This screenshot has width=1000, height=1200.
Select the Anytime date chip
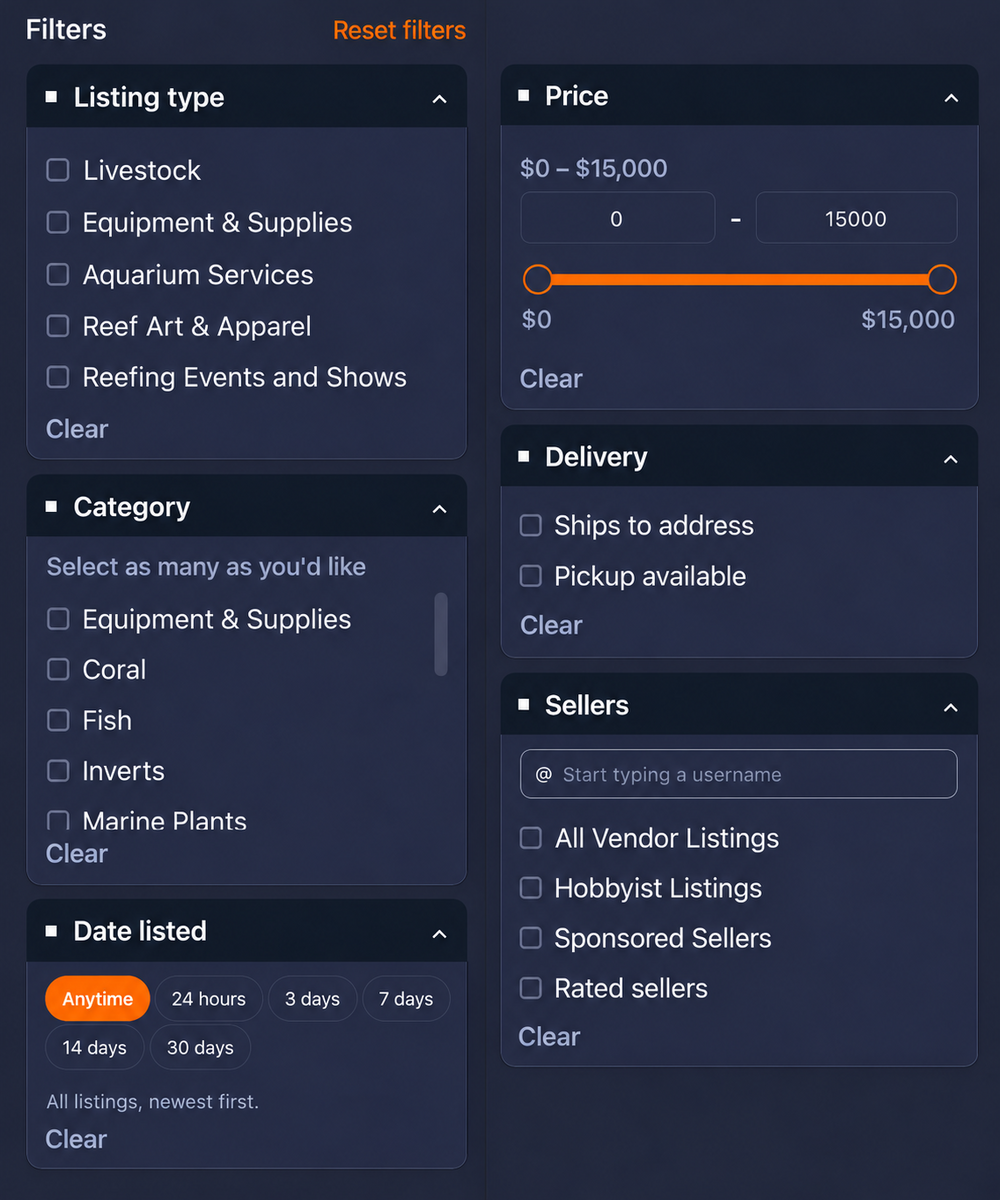point(98,999)
